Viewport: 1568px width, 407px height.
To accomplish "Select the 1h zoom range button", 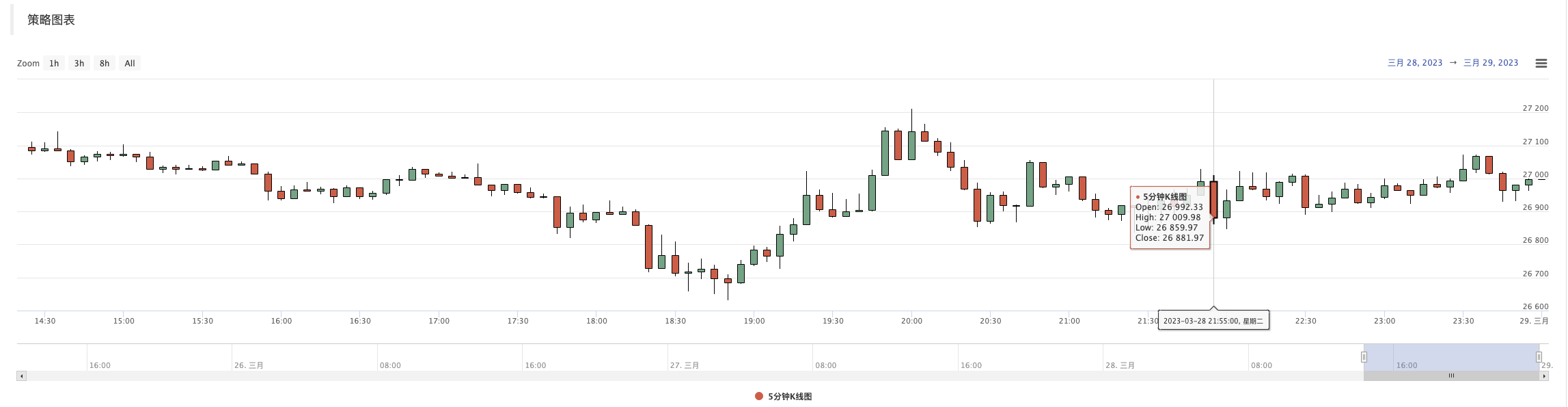I will coord(54,63).
